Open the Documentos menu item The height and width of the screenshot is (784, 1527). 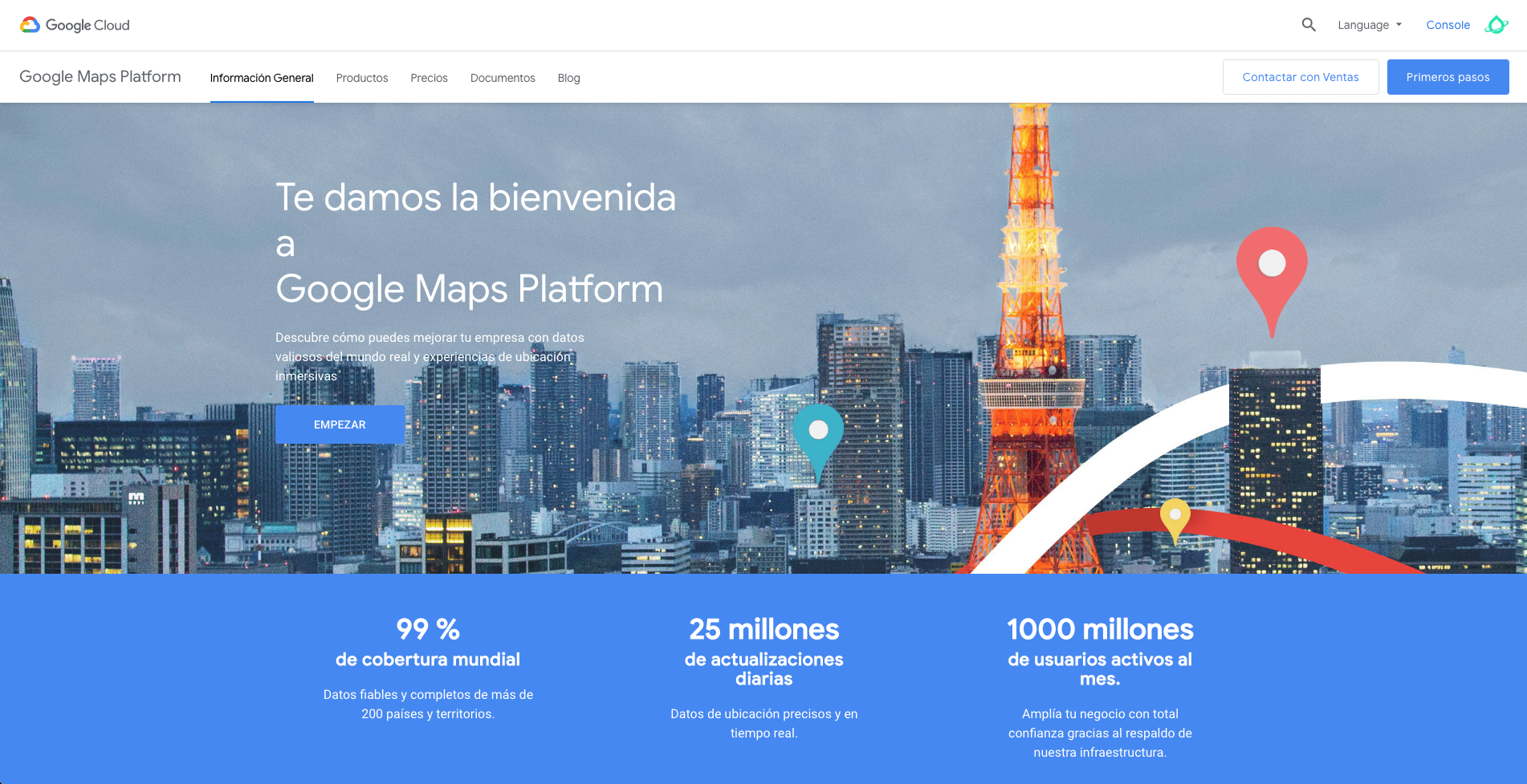(x=503, y=78)
